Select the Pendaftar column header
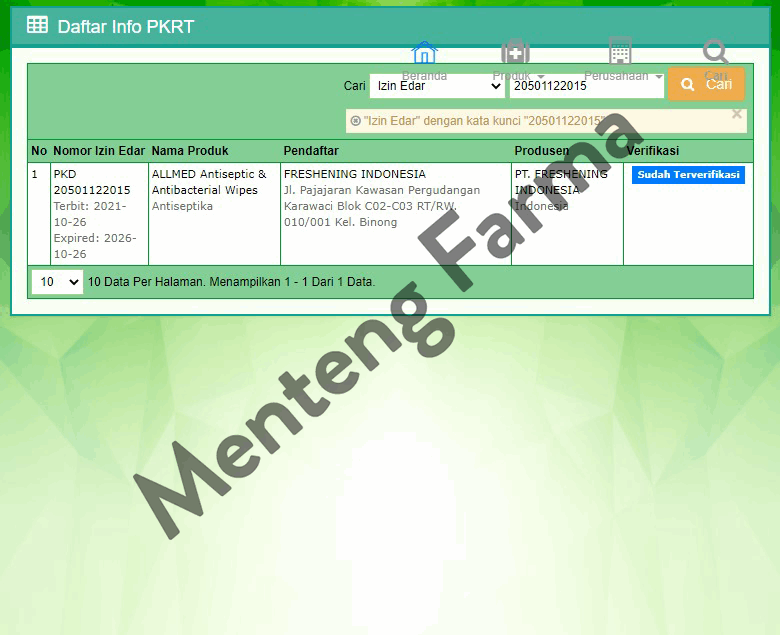 [x=311, y=151]
